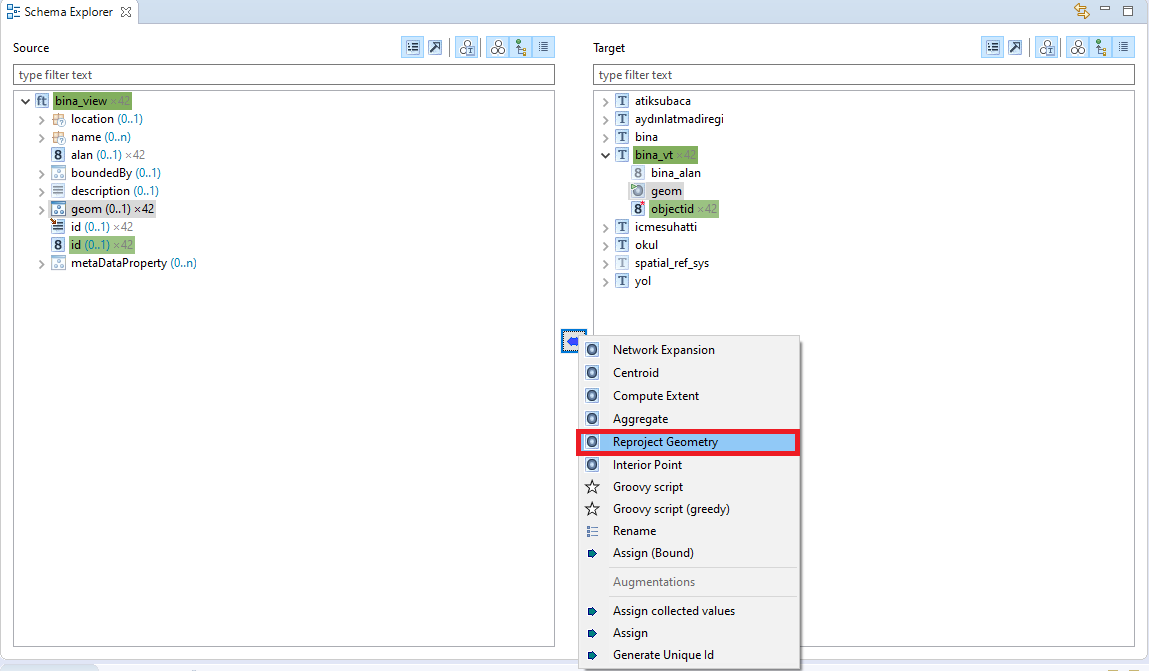
Task: Click the hierarchy tree icon in Target toolbar
Action: click(x=1101, y=48)
